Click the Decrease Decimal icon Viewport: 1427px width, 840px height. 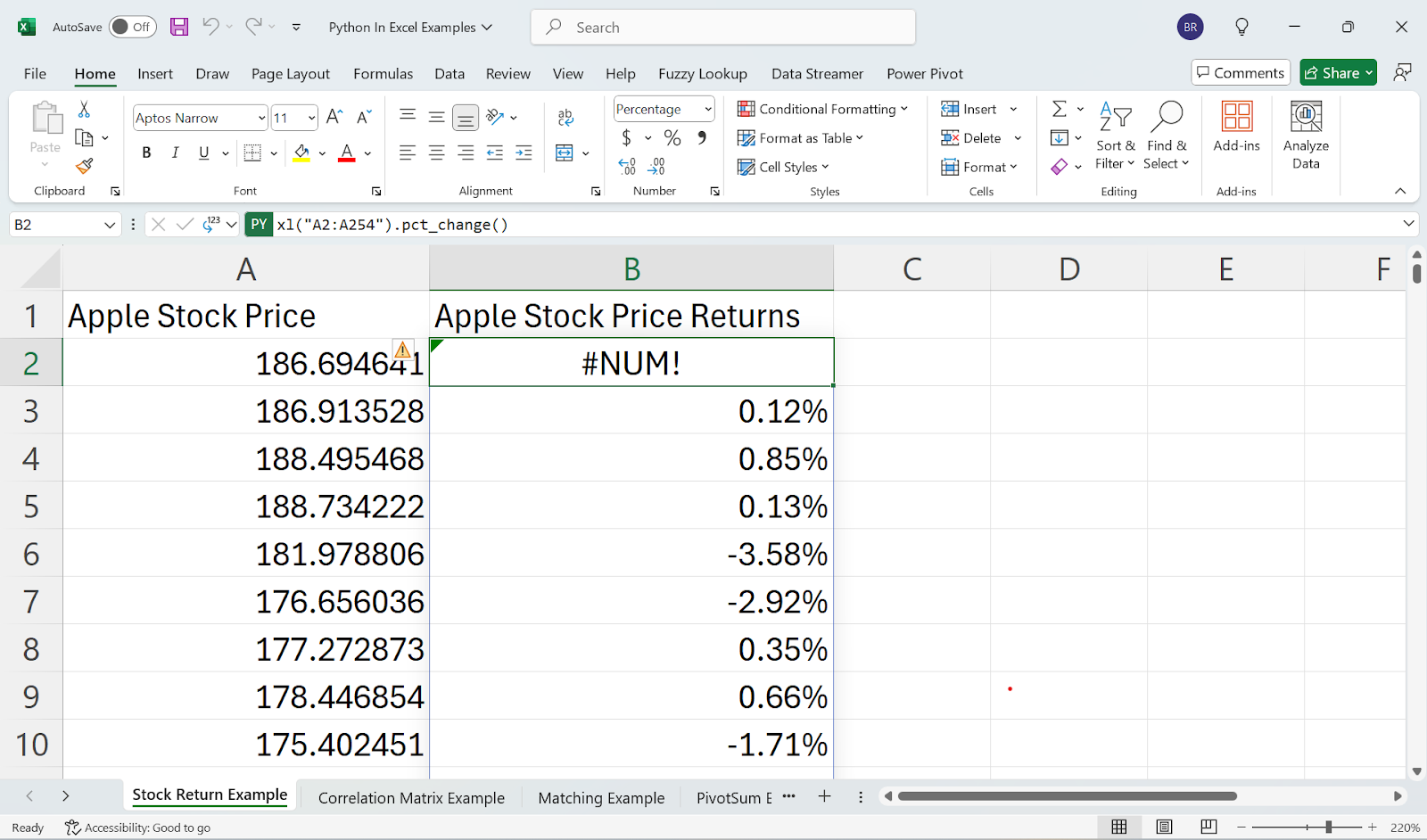click(x=656, y=166)
